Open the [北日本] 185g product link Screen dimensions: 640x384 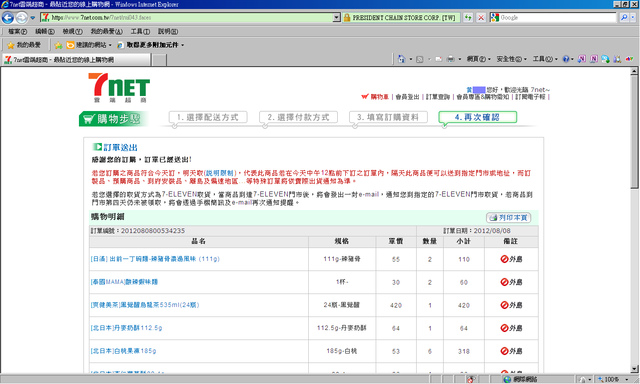point(123,351)
